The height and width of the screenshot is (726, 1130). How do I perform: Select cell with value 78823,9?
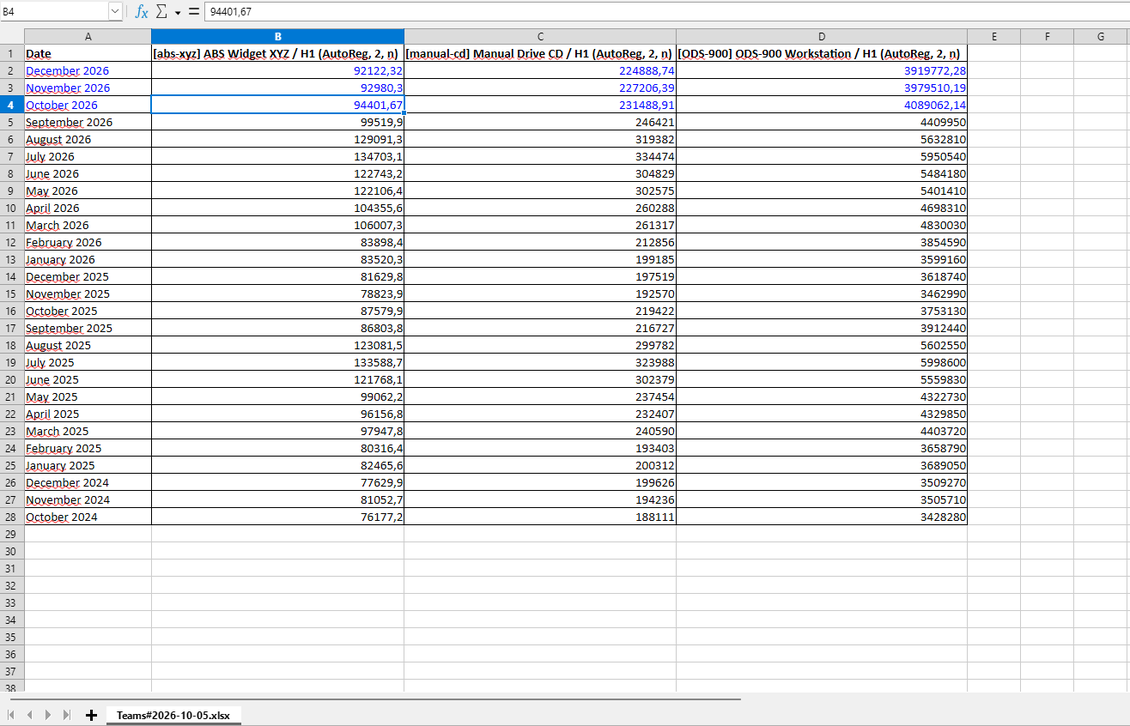click(277, 293)
